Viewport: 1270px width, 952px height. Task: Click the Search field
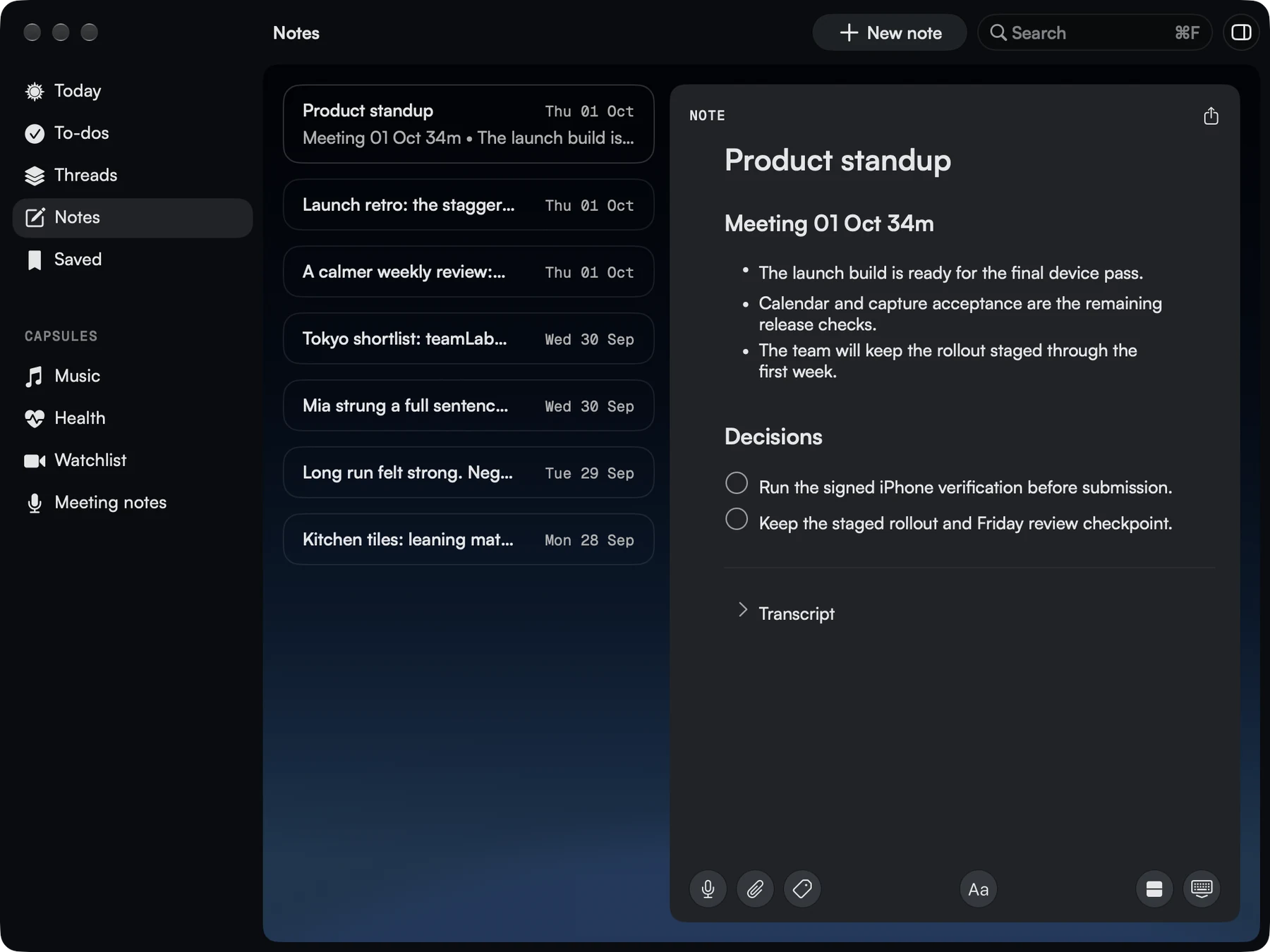tap(1094, 32)
